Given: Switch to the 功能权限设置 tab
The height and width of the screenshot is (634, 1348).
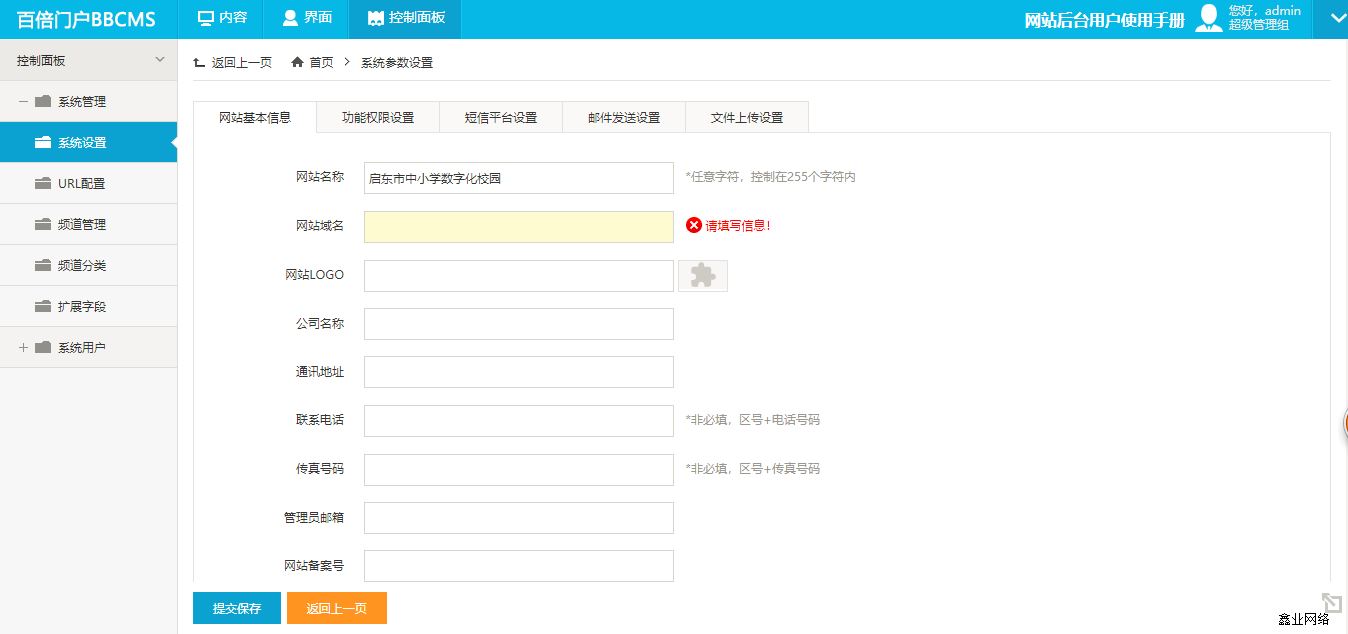Looking at the screenshot, I should tap(377, 117).
